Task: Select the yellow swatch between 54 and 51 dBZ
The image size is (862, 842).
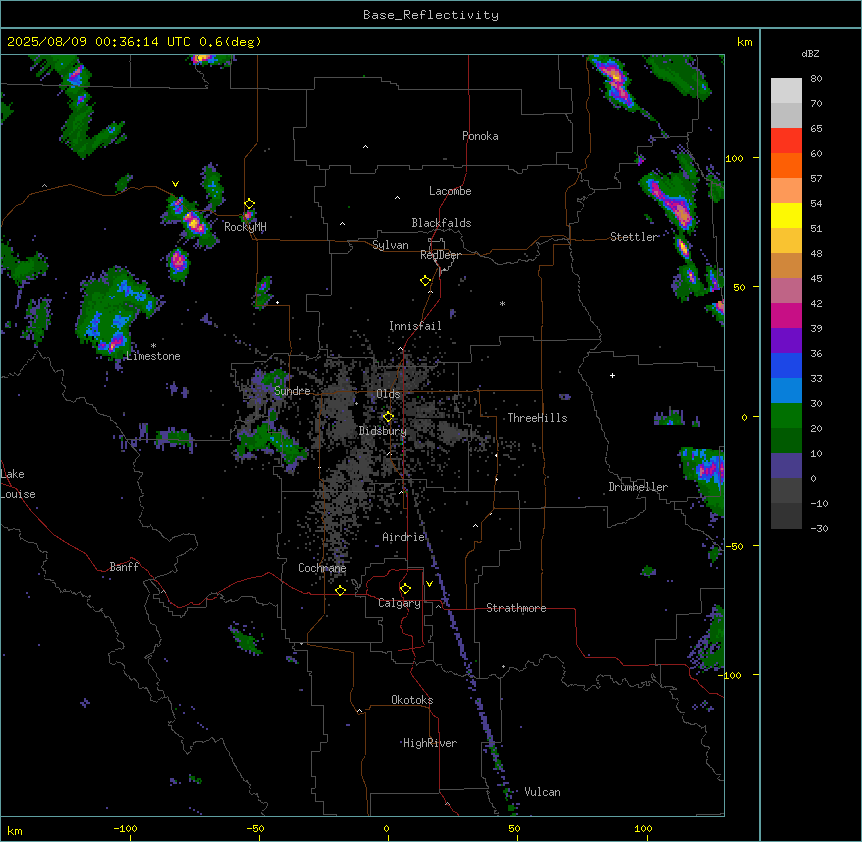Action: pyautogui.click(x=786, y=215)
